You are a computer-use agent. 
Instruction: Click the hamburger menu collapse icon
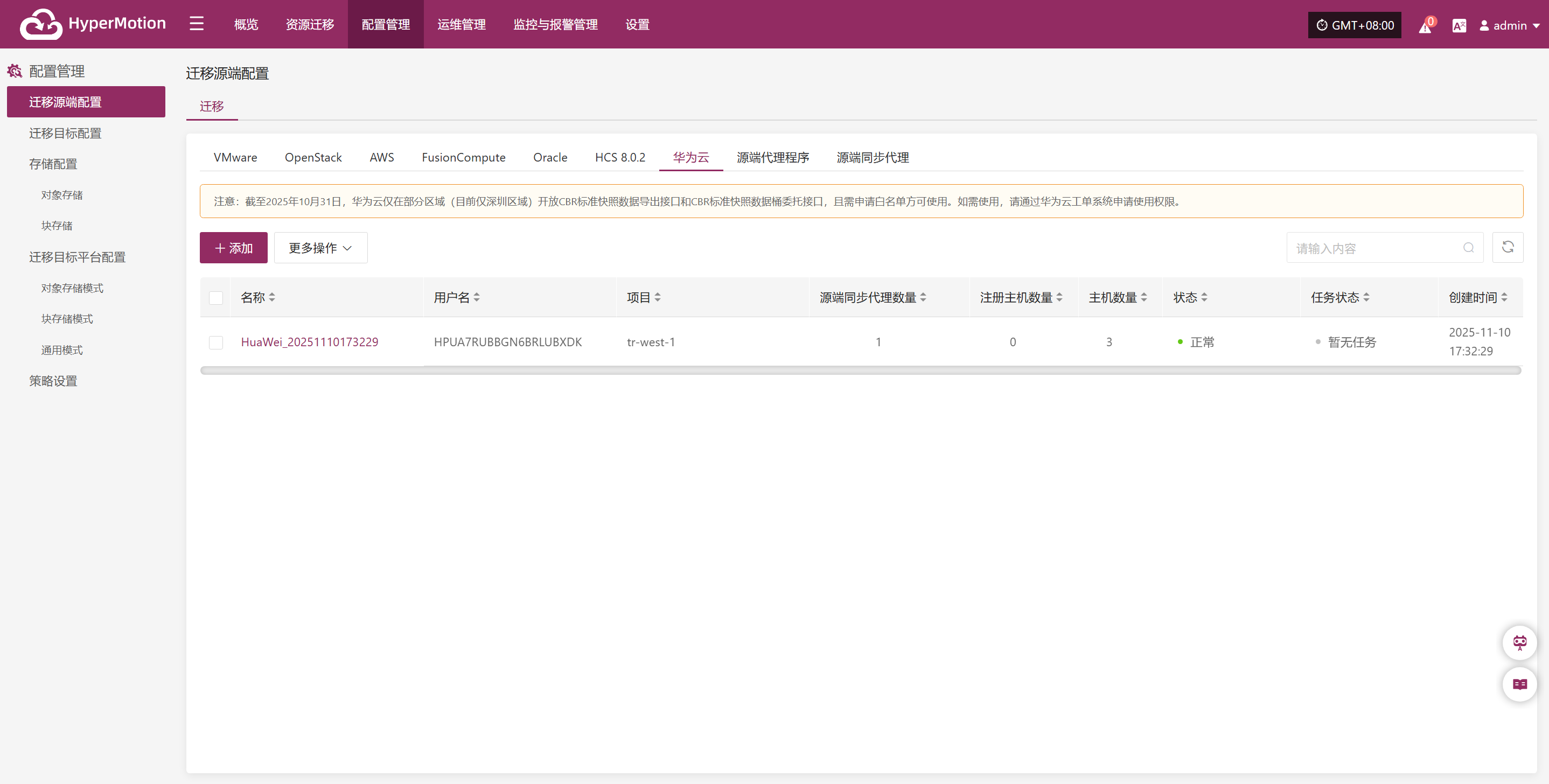coord(197,24)
